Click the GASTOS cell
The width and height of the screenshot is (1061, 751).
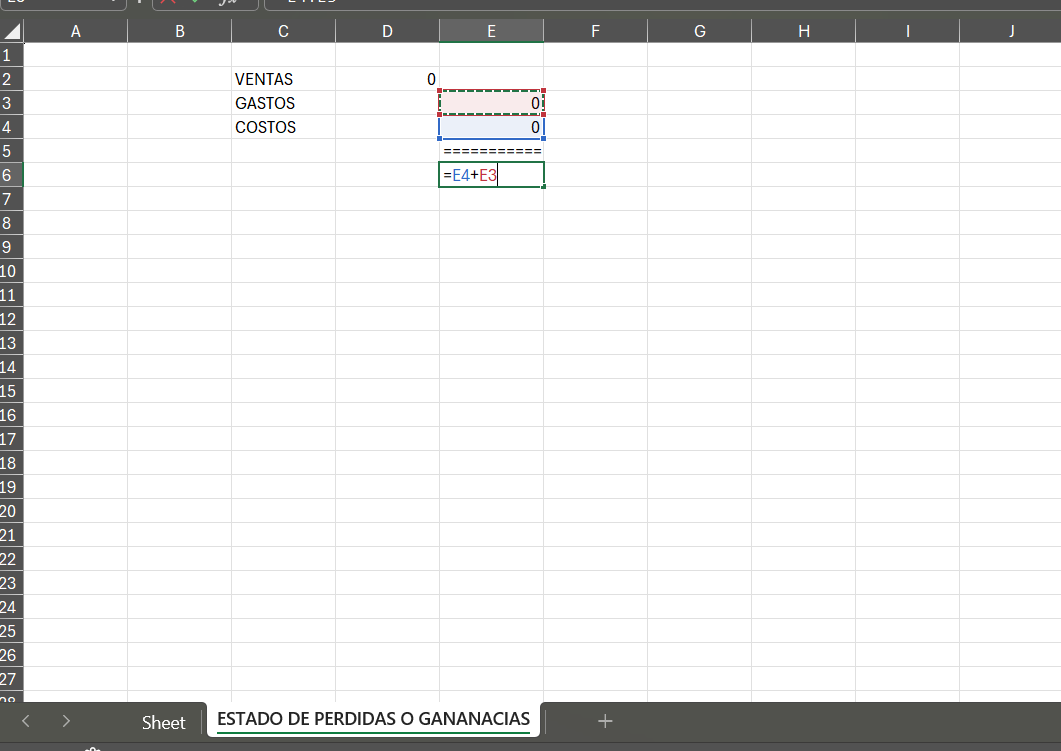pyautogui.click(x=284, y=103)
